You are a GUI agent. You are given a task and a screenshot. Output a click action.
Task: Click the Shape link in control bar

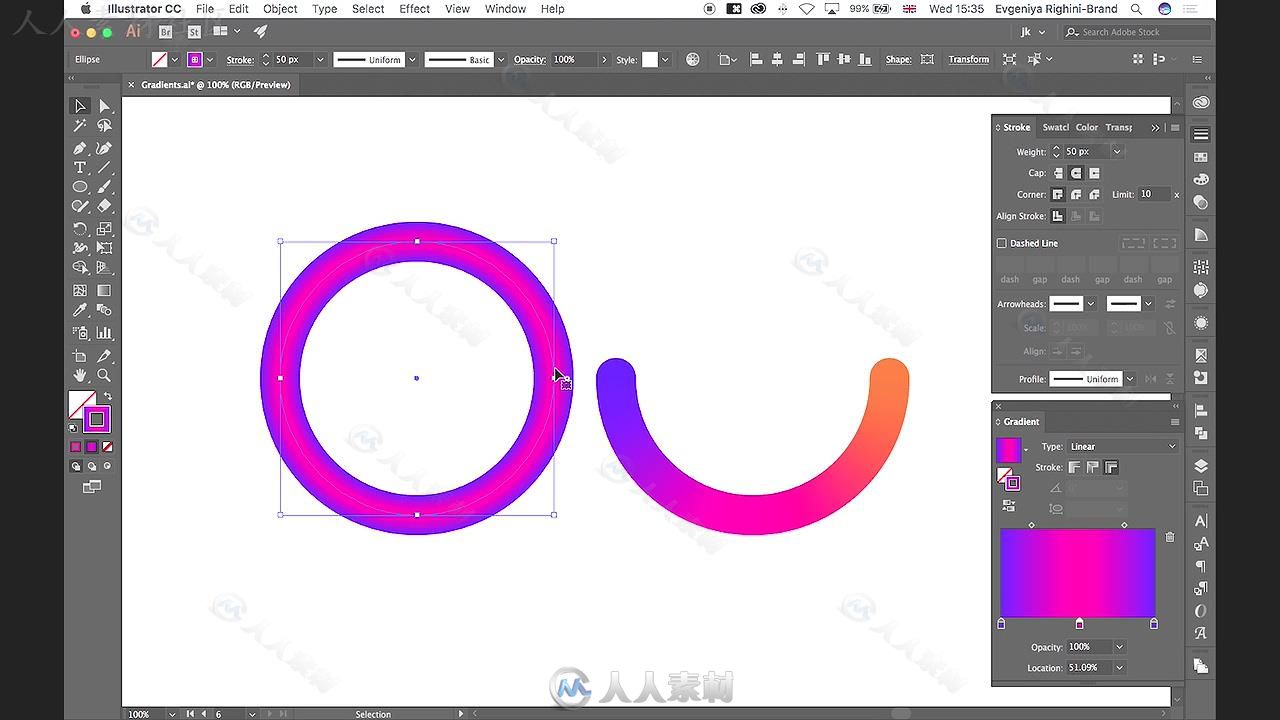point(899,60)
